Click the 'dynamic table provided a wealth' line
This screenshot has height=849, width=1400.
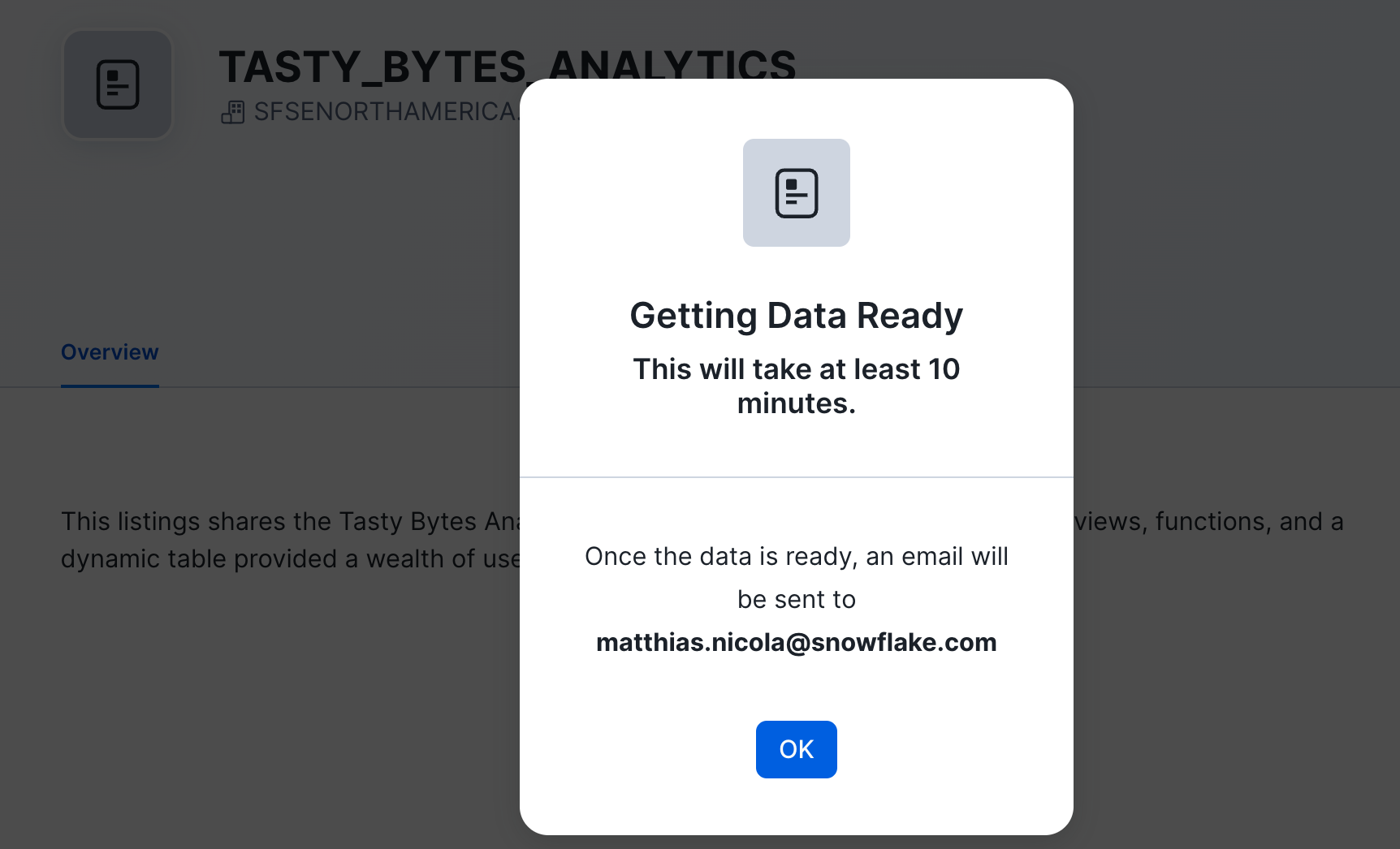(x=289, y=559)
